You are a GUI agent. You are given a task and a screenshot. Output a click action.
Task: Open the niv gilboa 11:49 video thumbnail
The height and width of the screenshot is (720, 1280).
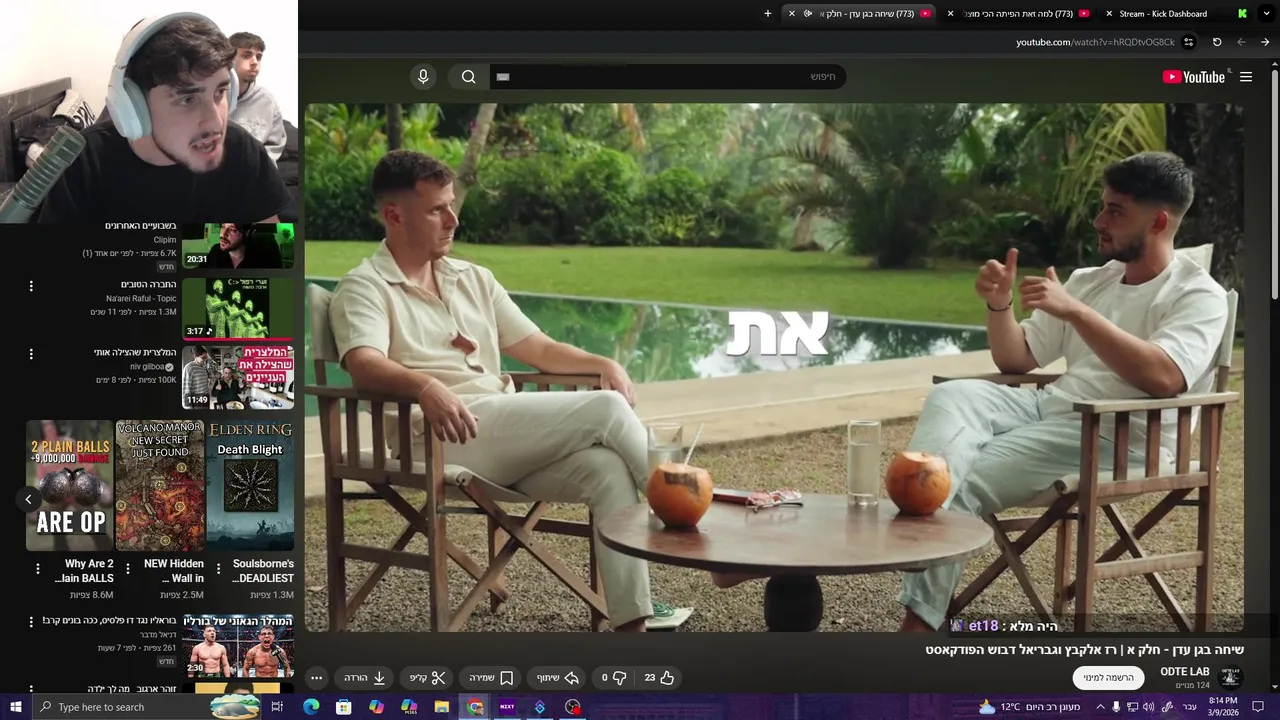238,377
